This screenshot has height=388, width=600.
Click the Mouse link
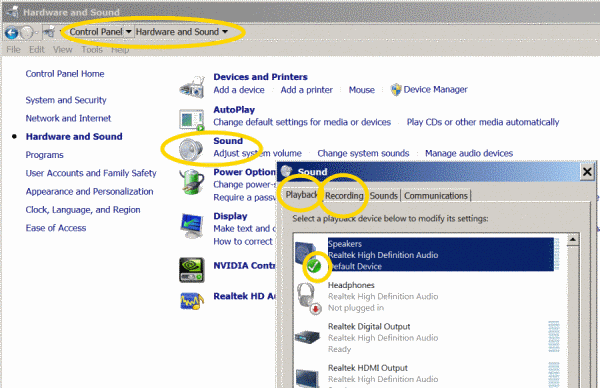click(x=362, y=90)
